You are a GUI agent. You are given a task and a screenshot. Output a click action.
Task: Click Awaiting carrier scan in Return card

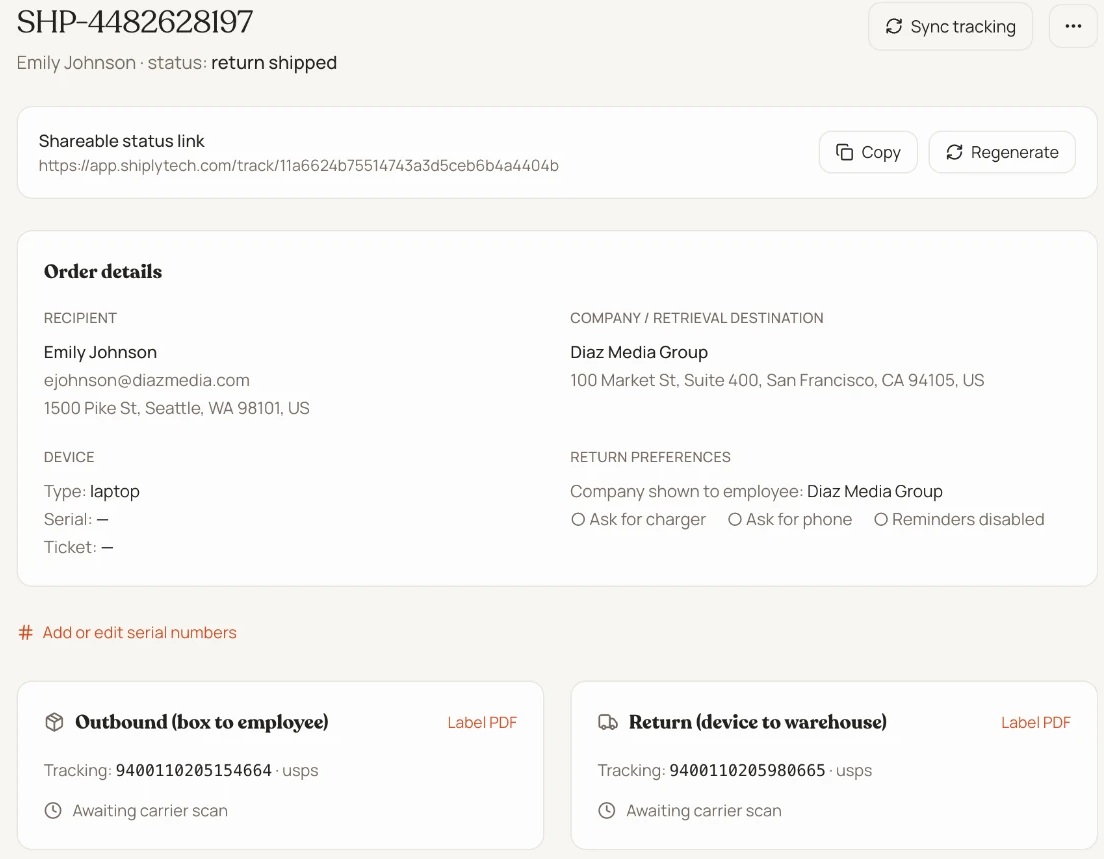tap(704, 810)
